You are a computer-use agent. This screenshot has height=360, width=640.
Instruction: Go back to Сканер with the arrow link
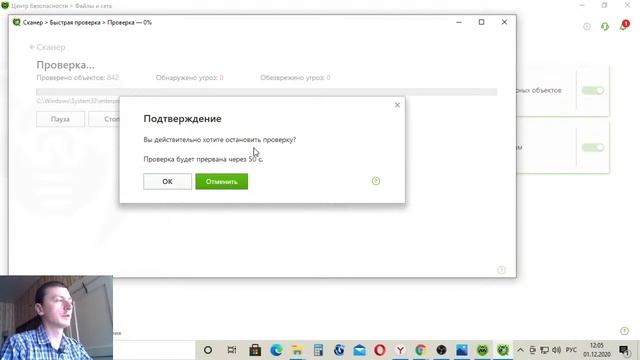pos(47,47)
